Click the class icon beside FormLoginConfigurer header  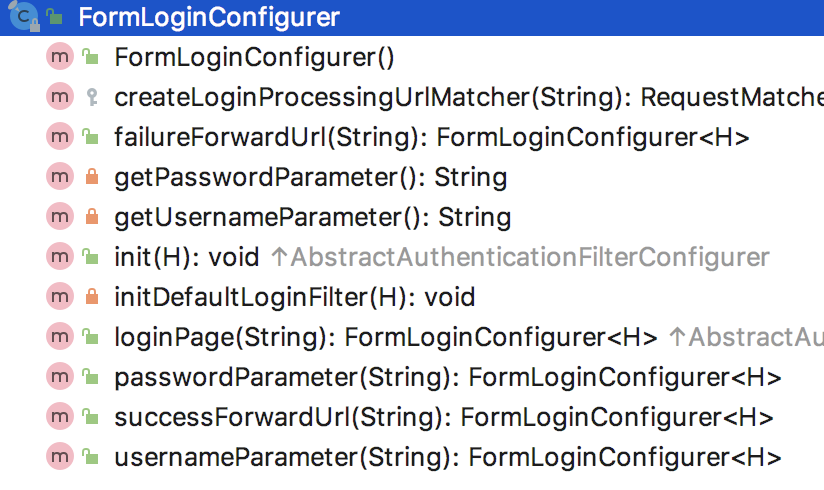pyautogui.click(x=25, y=16)
